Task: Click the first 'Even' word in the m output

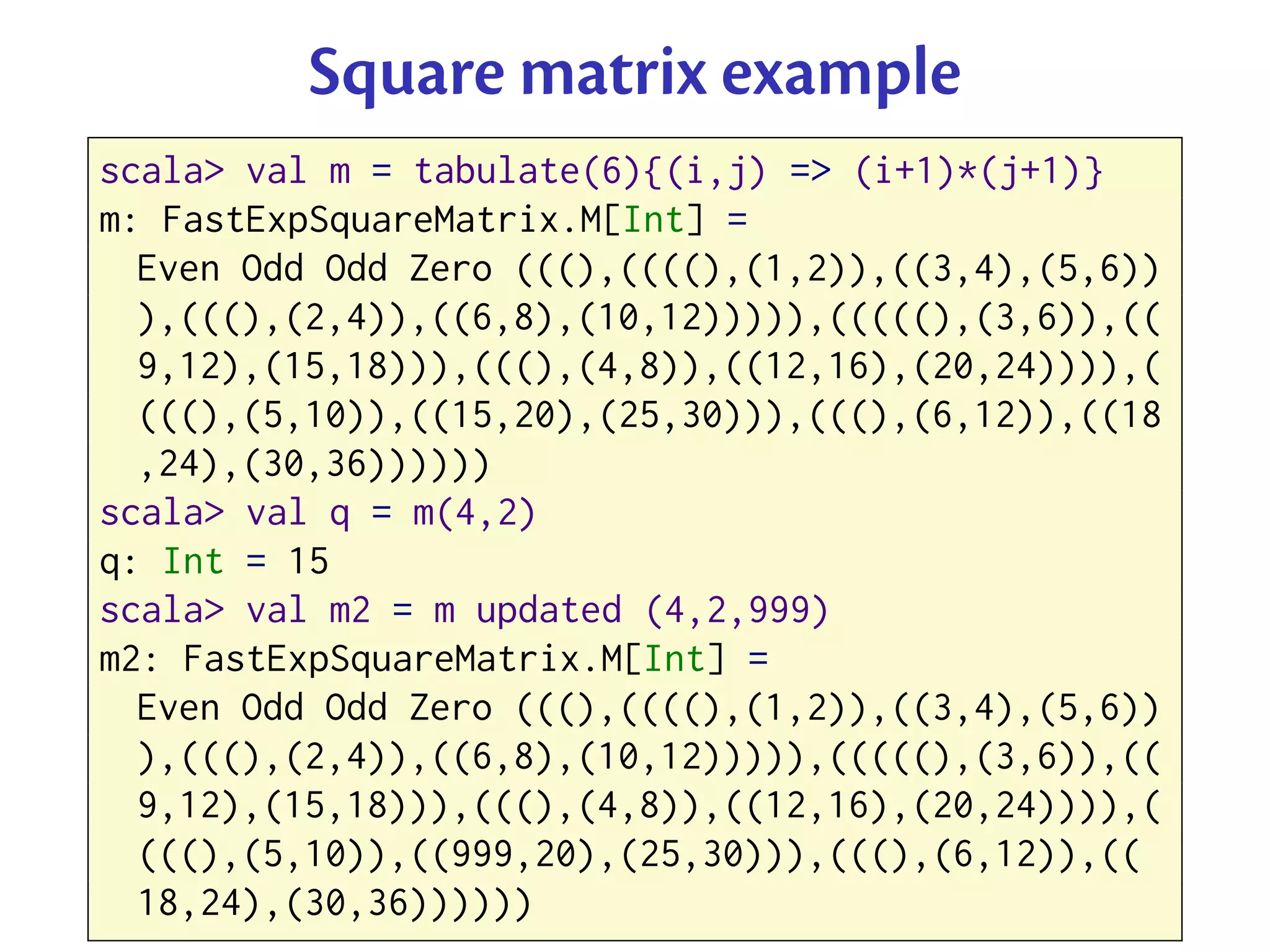Action: pyautogui.click(x=179, y=269)
